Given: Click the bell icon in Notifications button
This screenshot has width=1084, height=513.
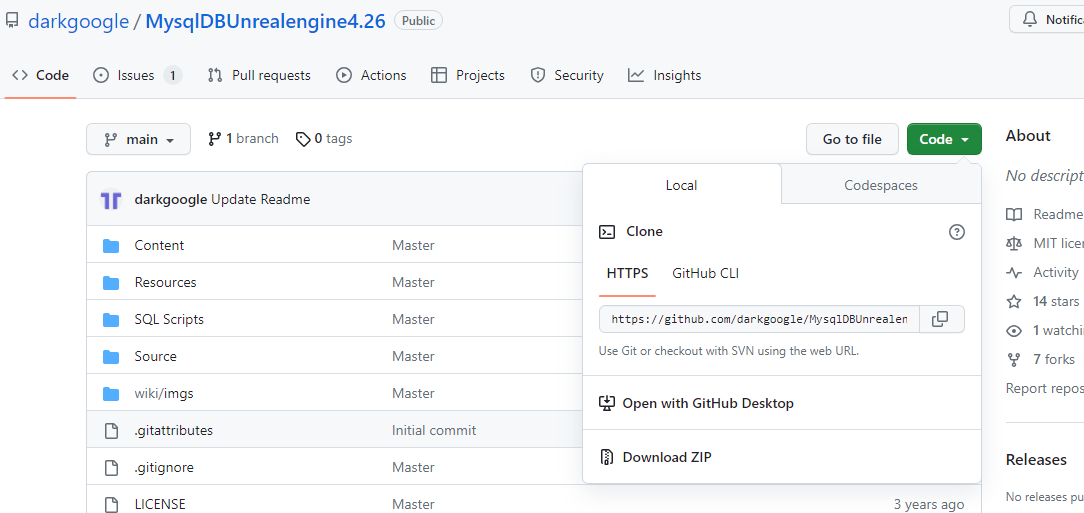Looking at the screenshot, I should coord(1030,19).
